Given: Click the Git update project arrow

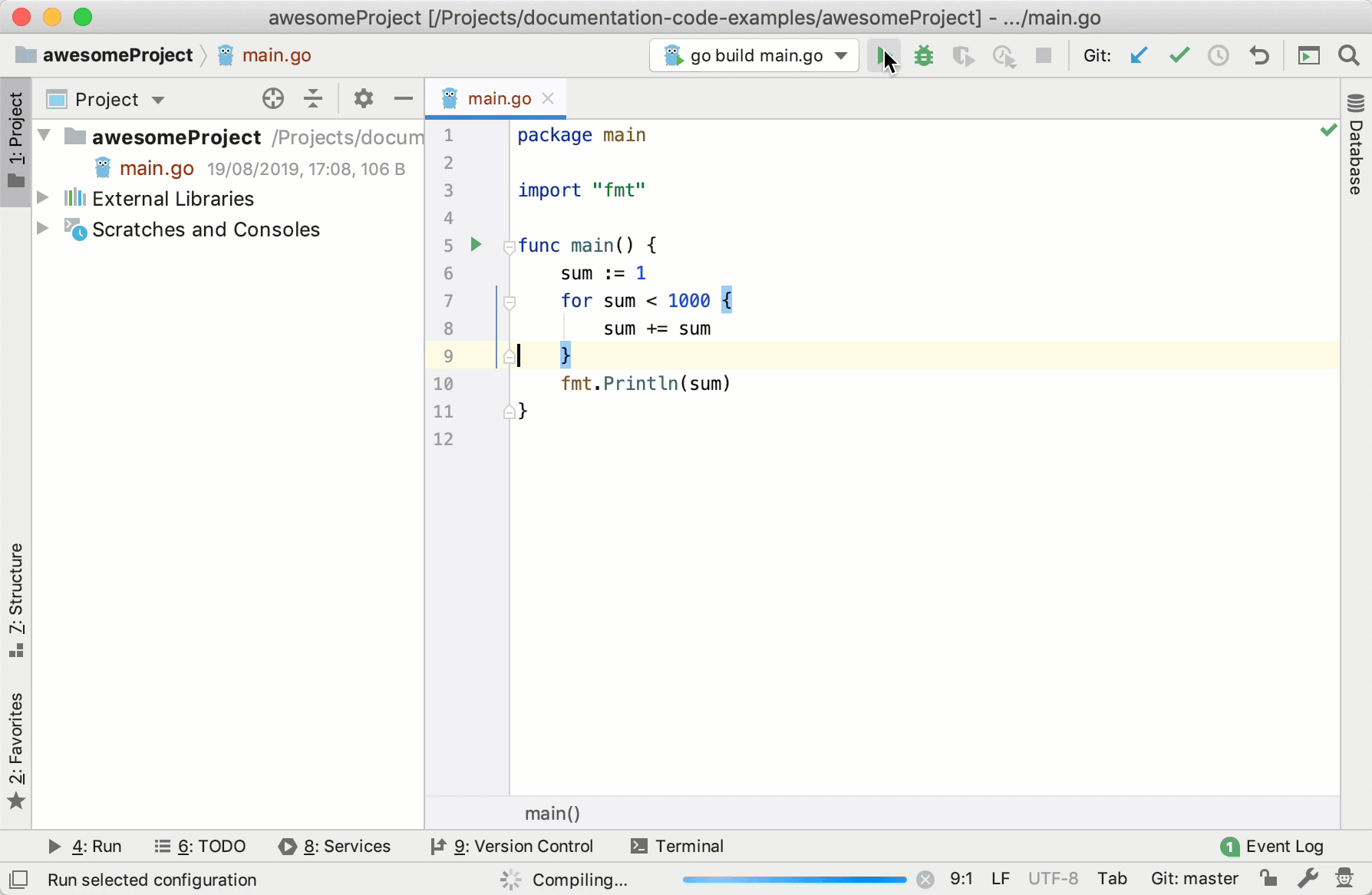Looking at the screenshot, I should [x=1139, y=56].
